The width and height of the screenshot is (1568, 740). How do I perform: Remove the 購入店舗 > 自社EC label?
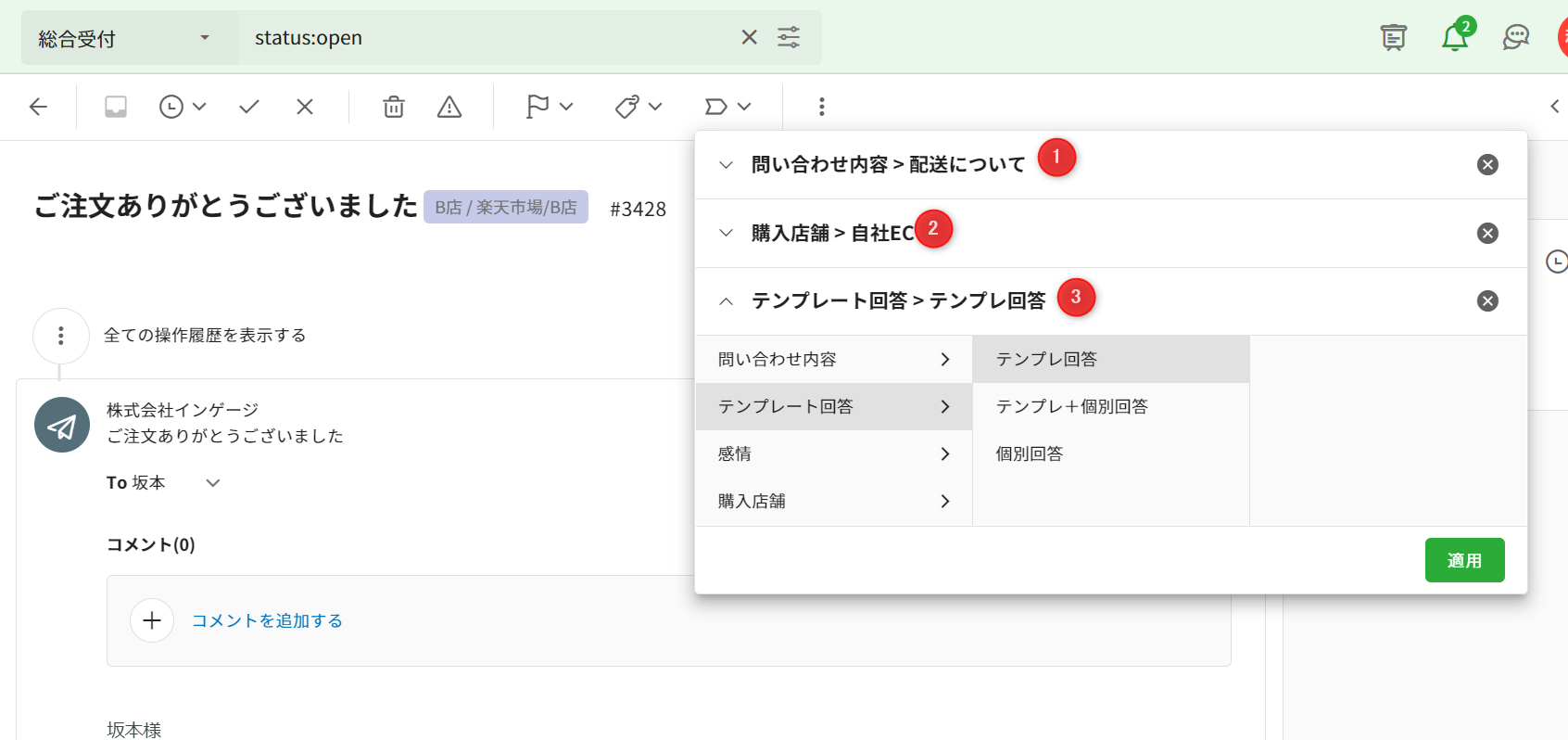[x=1487, y=233]
